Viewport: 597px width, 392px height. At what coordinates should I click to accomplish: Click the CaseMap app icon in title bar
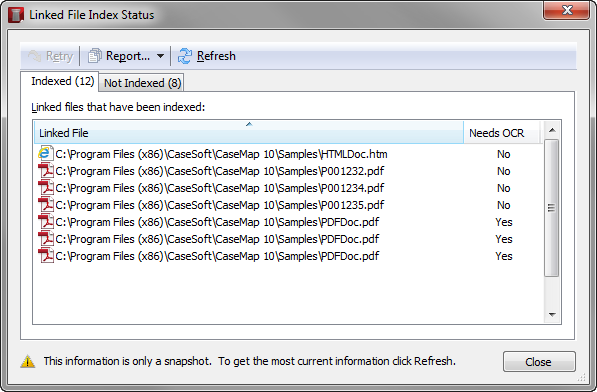[x=16, y=15]
